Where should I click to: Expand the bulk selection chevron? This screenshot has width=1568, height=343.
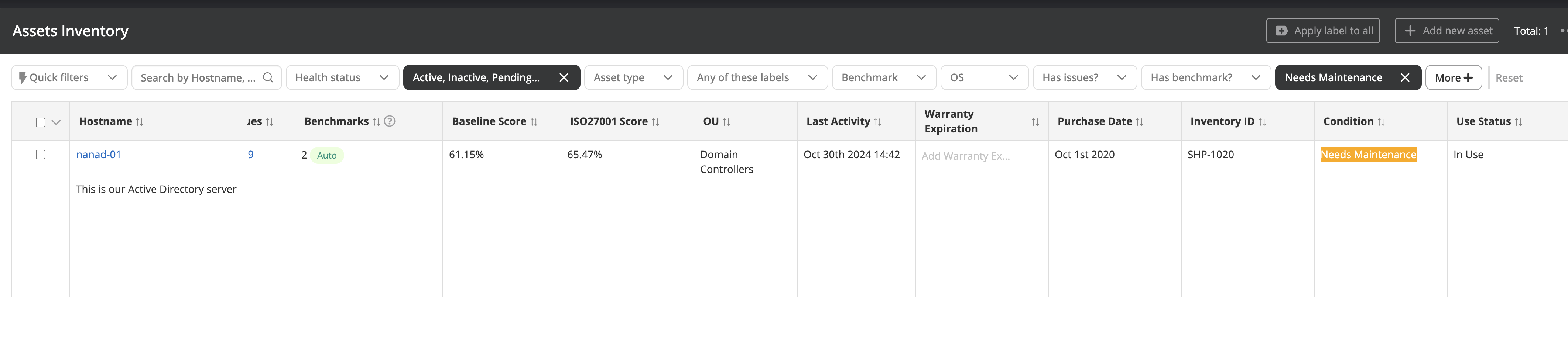pyautogui.click(x=57, y=122)
